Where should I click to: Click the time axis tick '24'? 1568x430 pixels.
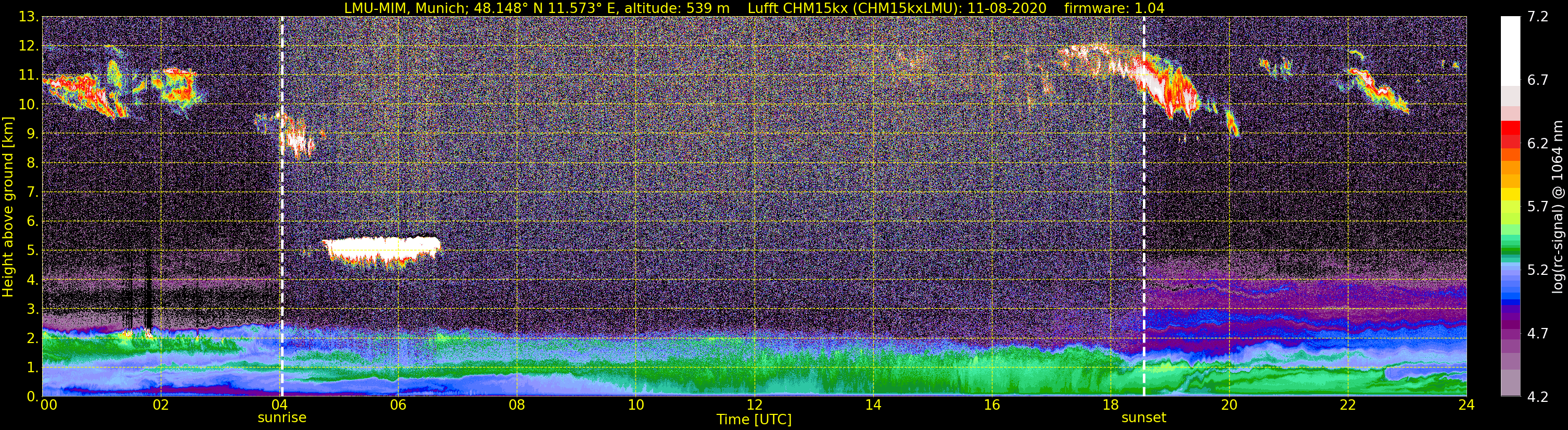[x=1467, y=405]
